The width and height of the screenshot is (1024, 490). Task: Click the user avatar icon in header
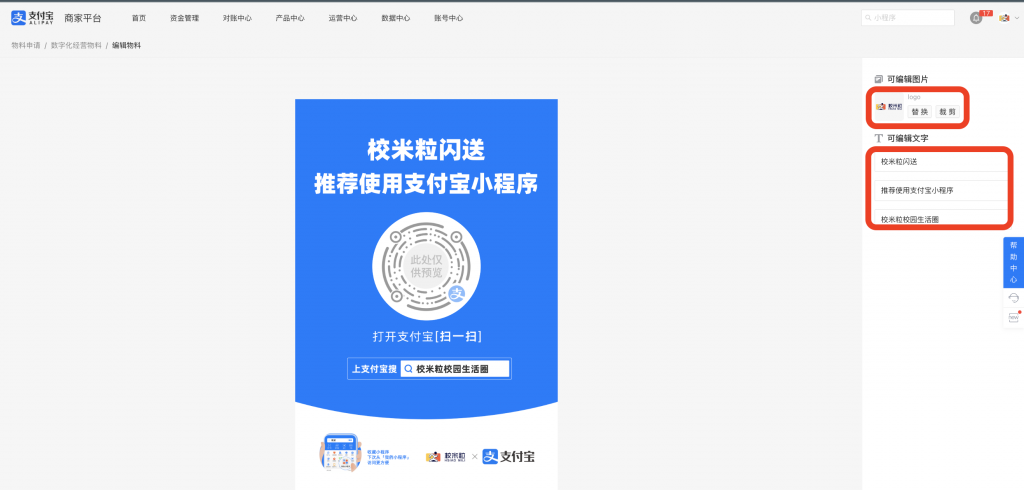1004,18
